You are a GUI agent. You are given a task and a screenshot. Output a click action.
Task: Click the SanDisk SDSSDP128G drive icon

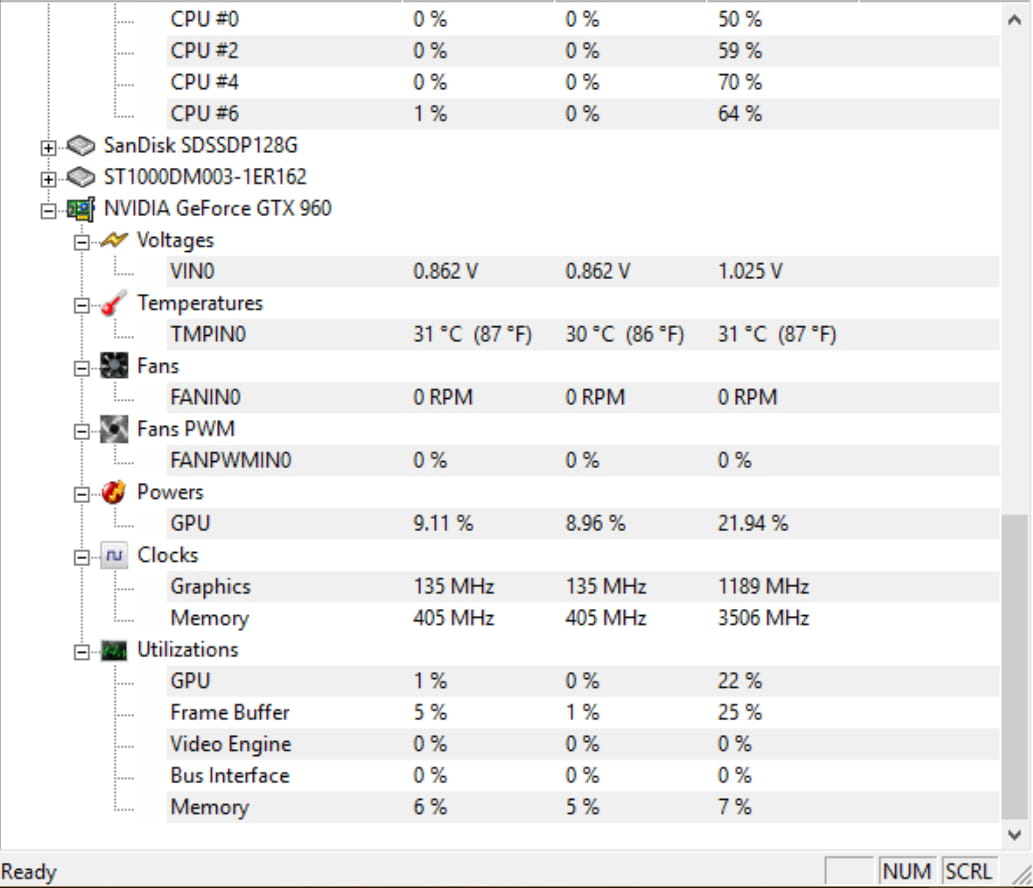(81, 146)
